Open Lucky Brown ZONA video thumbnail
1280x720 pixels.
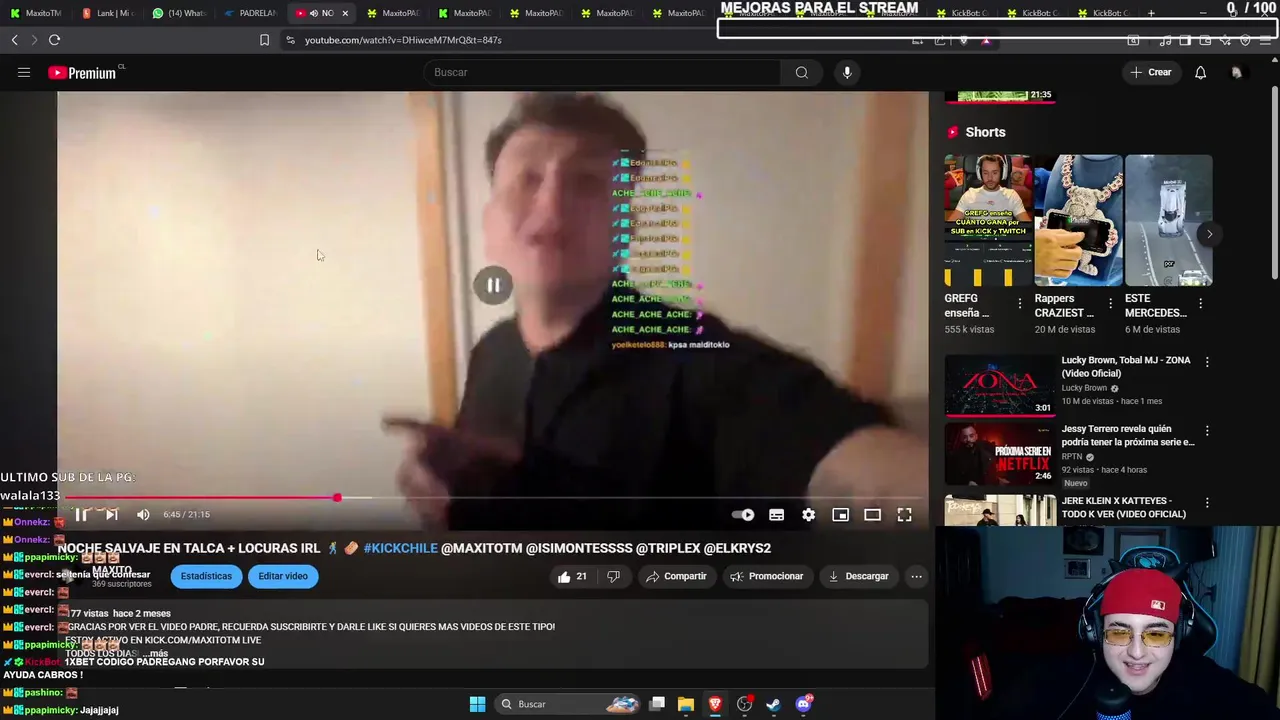point(1000,385)
